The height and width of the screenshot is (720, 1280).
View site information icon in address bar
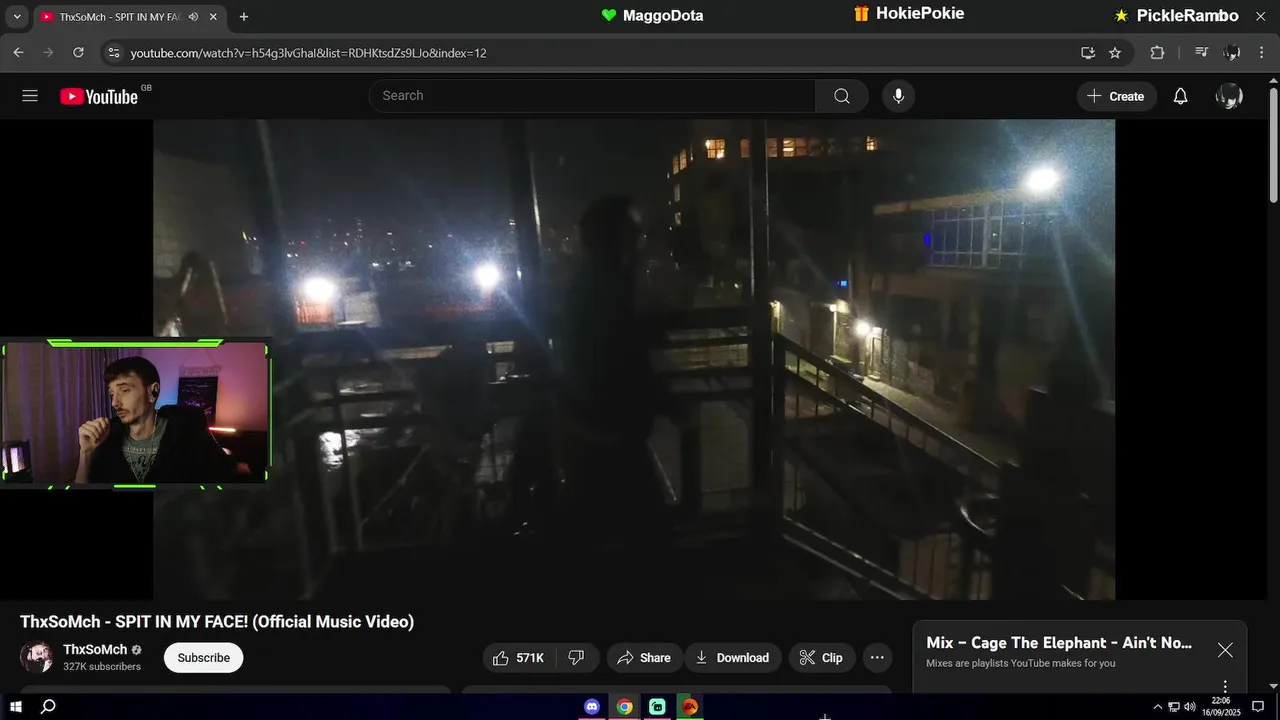(114, 53)
